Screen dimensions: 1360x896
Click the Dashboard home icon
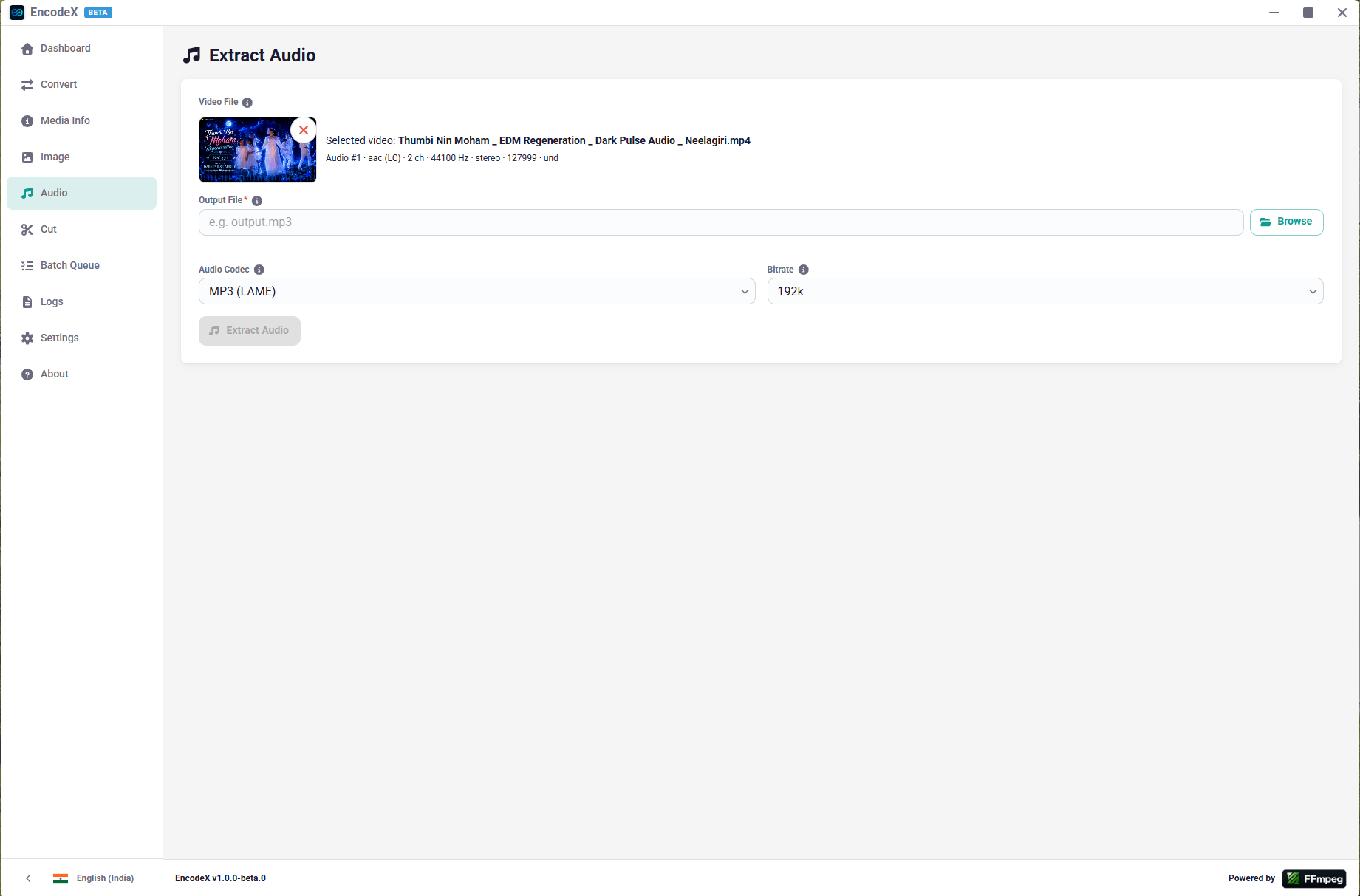27,49
